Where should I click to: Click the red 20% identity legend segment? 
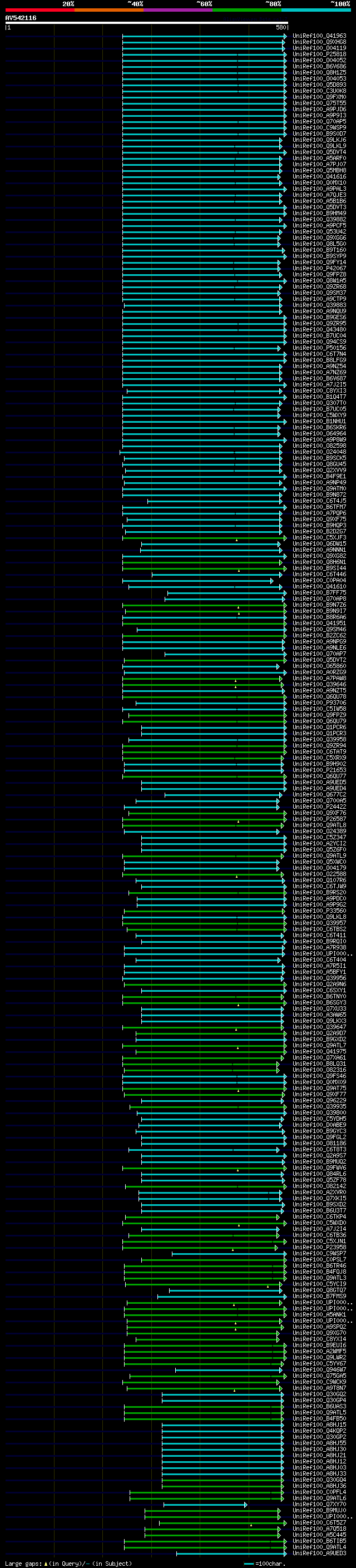tap(40, 10)
